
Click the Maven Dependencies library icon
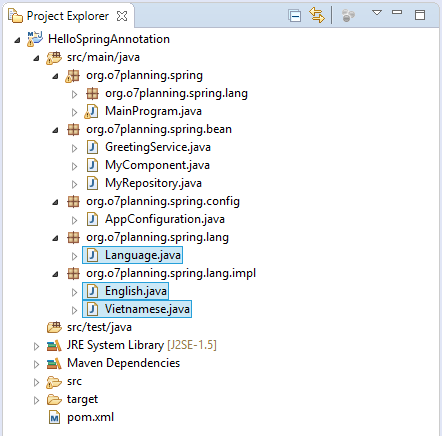pos(54,363)
